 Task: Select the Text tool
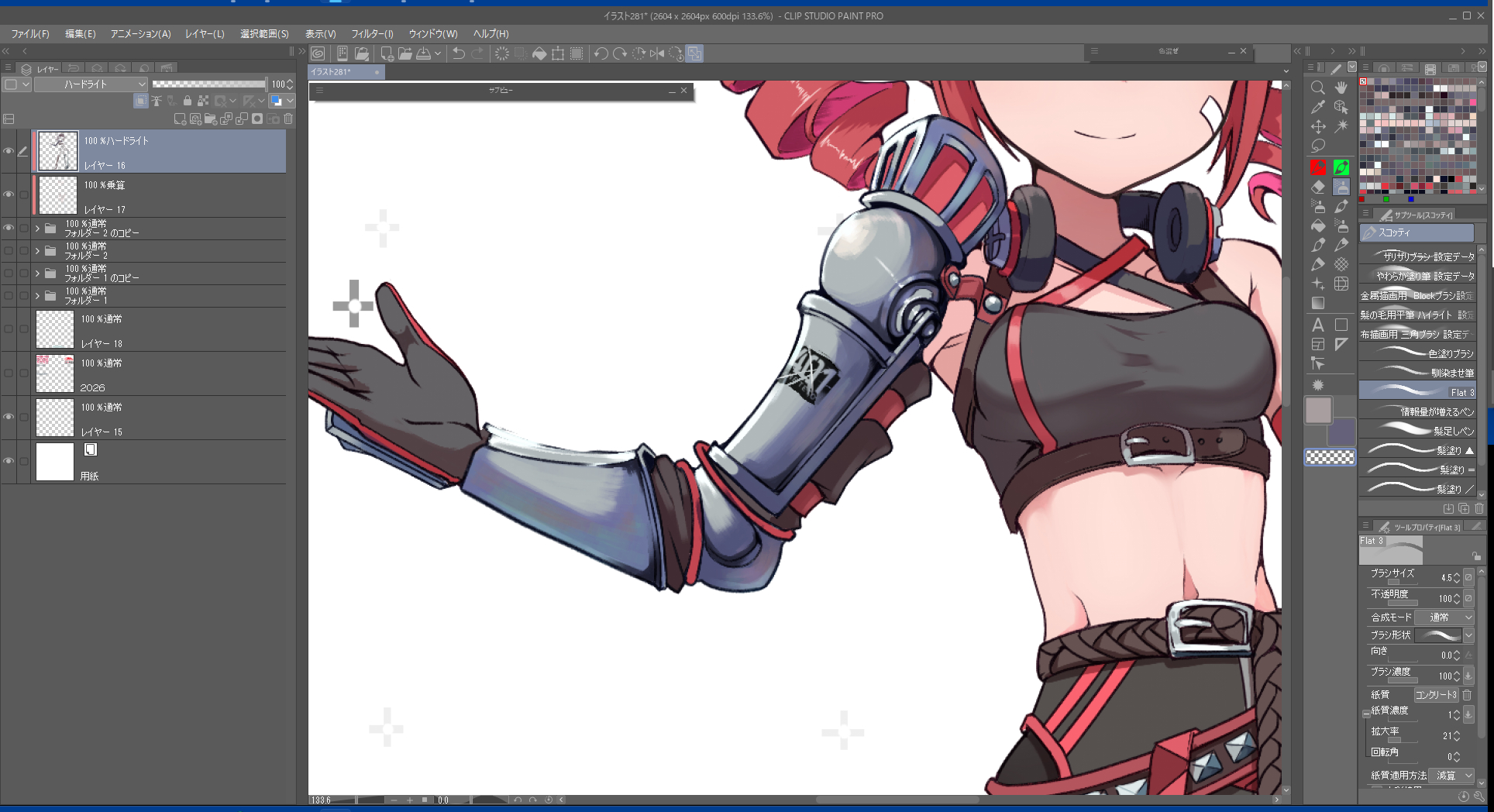coord(1317,325)
